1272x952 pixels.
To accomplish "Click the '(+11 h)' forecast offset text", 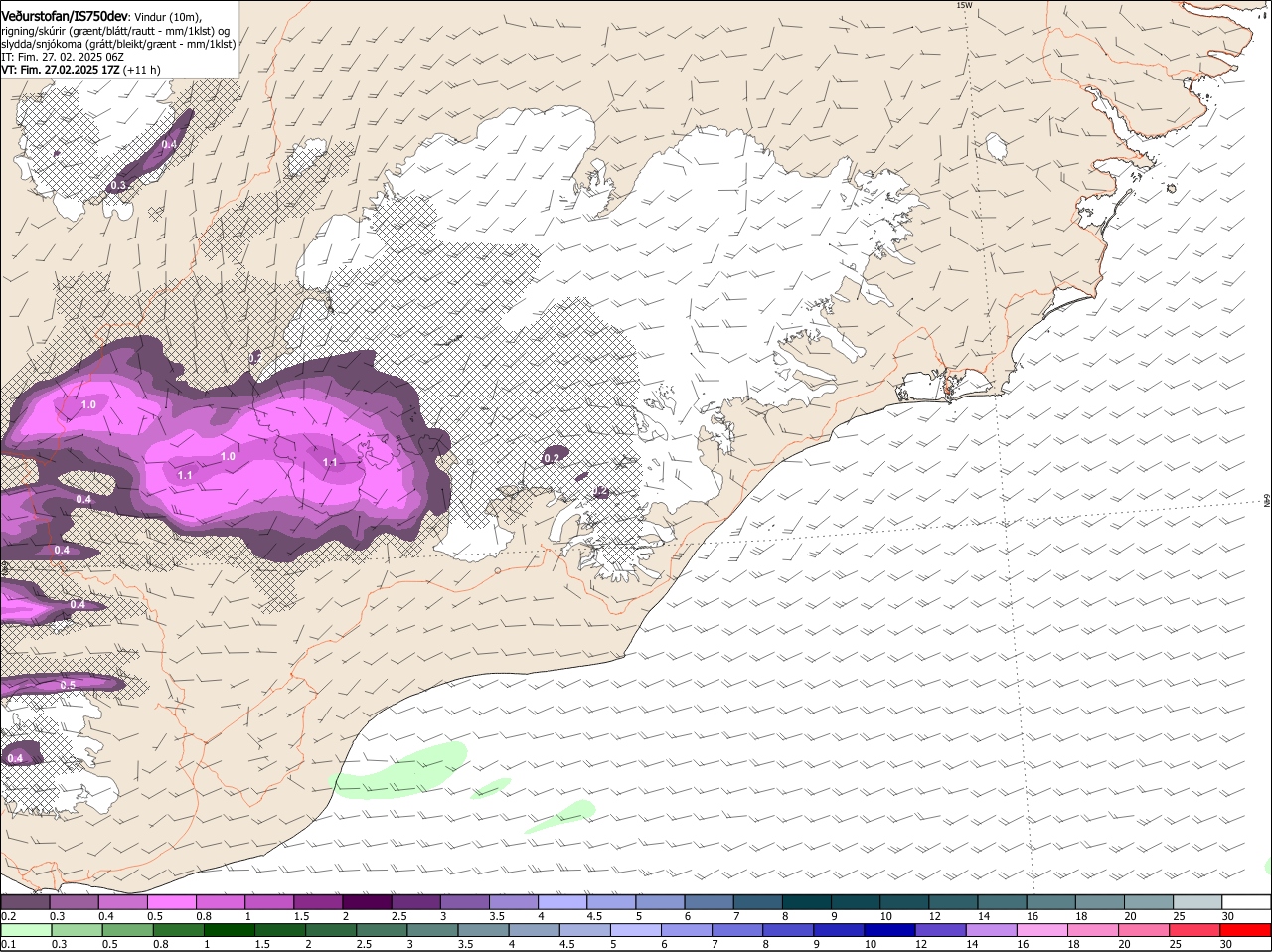I will point(143,70).
